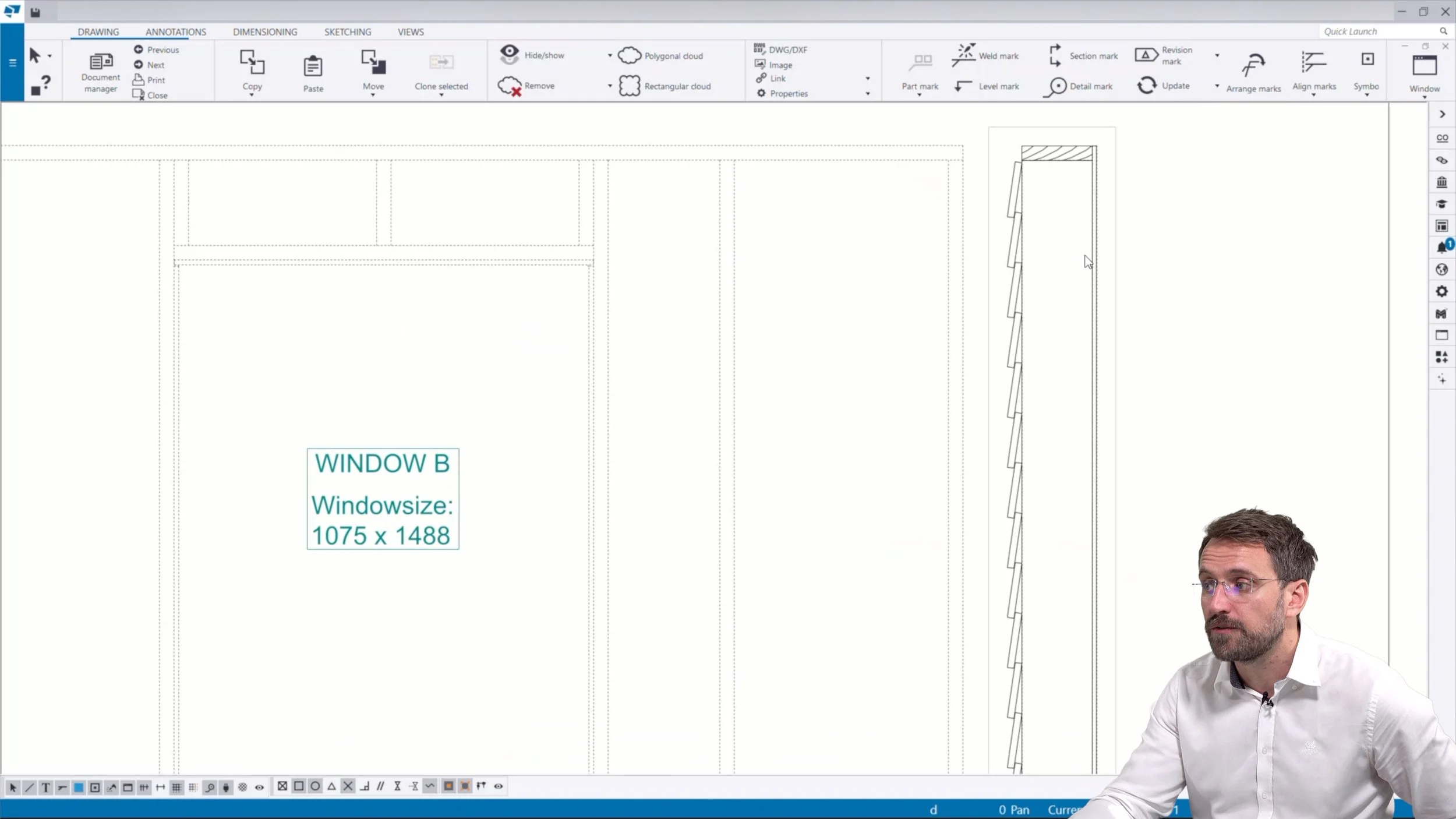Image resolution: width=1456 pixels, height=819 pixels.
Task: Expand the Revision mark dropdown arrow
Action: pyautogui.click(x=1217, y=56)
